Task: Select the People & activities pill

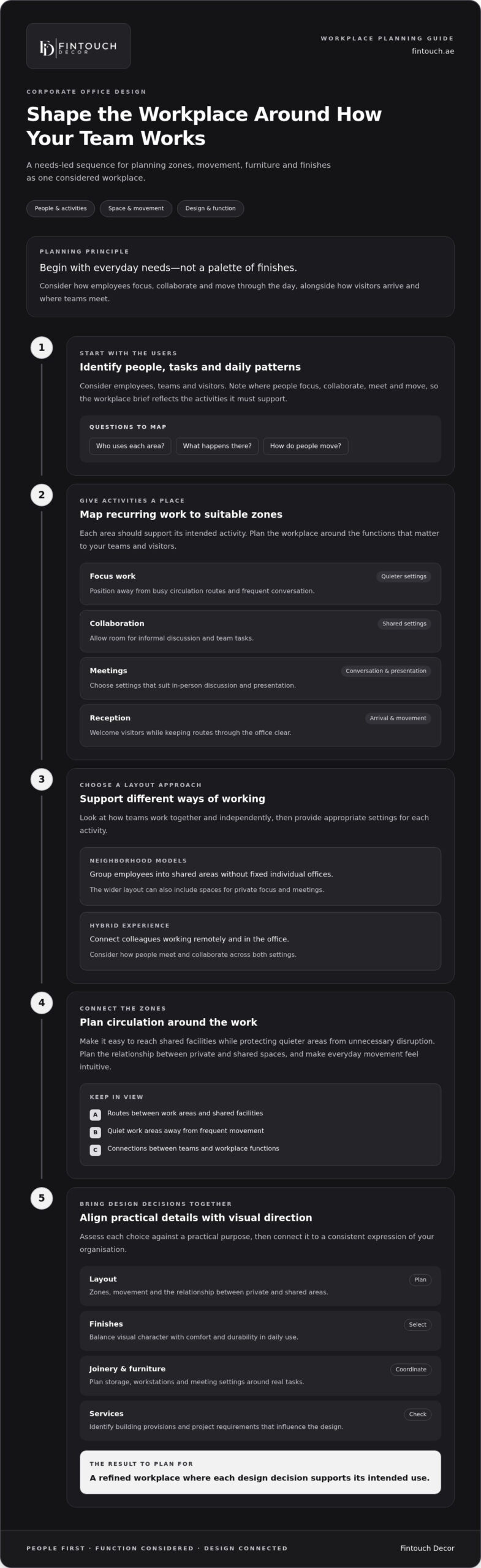Action: coord(61,208)
